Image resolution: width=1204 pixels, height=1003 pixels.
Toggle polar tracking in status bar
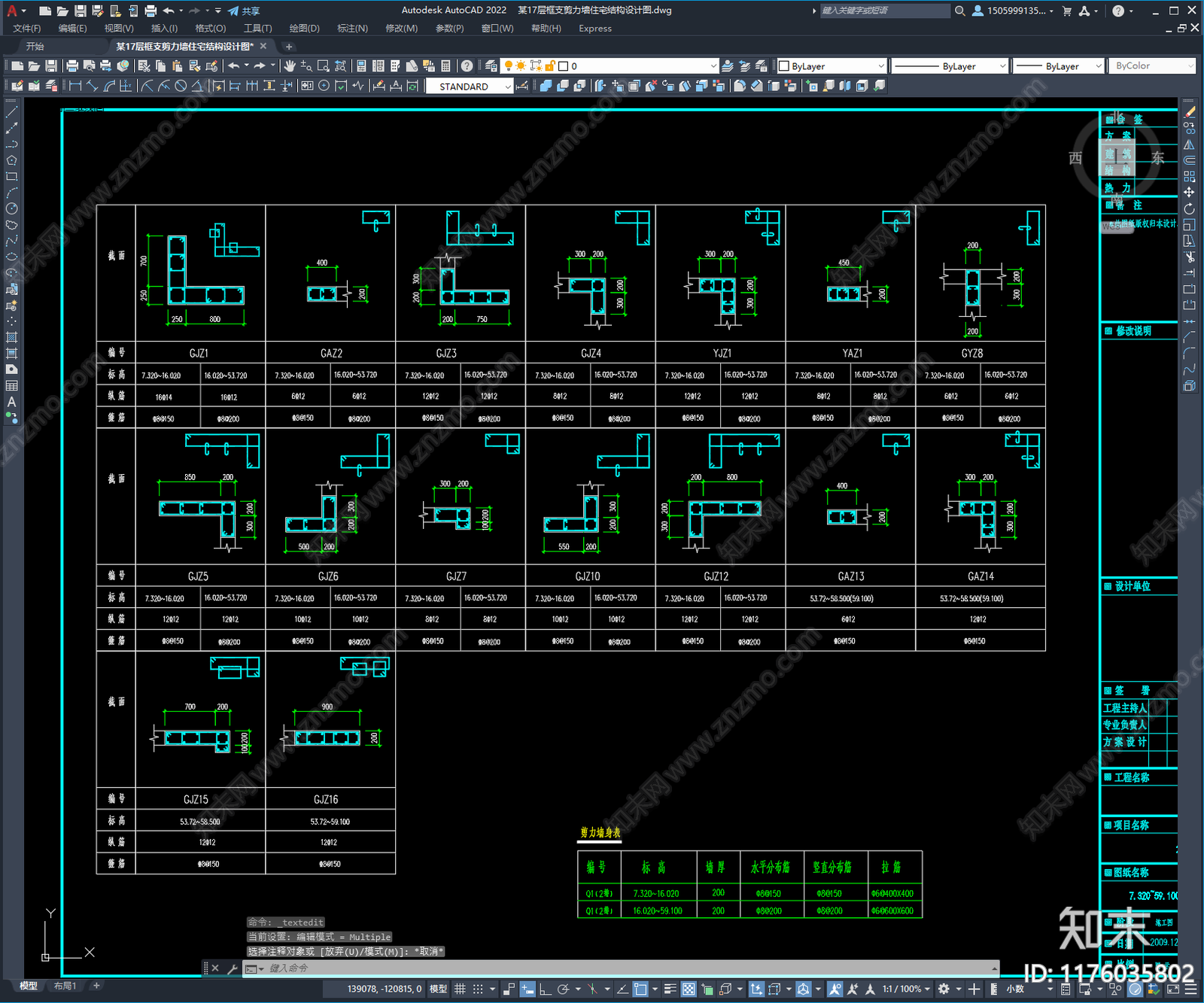point(563,989)
